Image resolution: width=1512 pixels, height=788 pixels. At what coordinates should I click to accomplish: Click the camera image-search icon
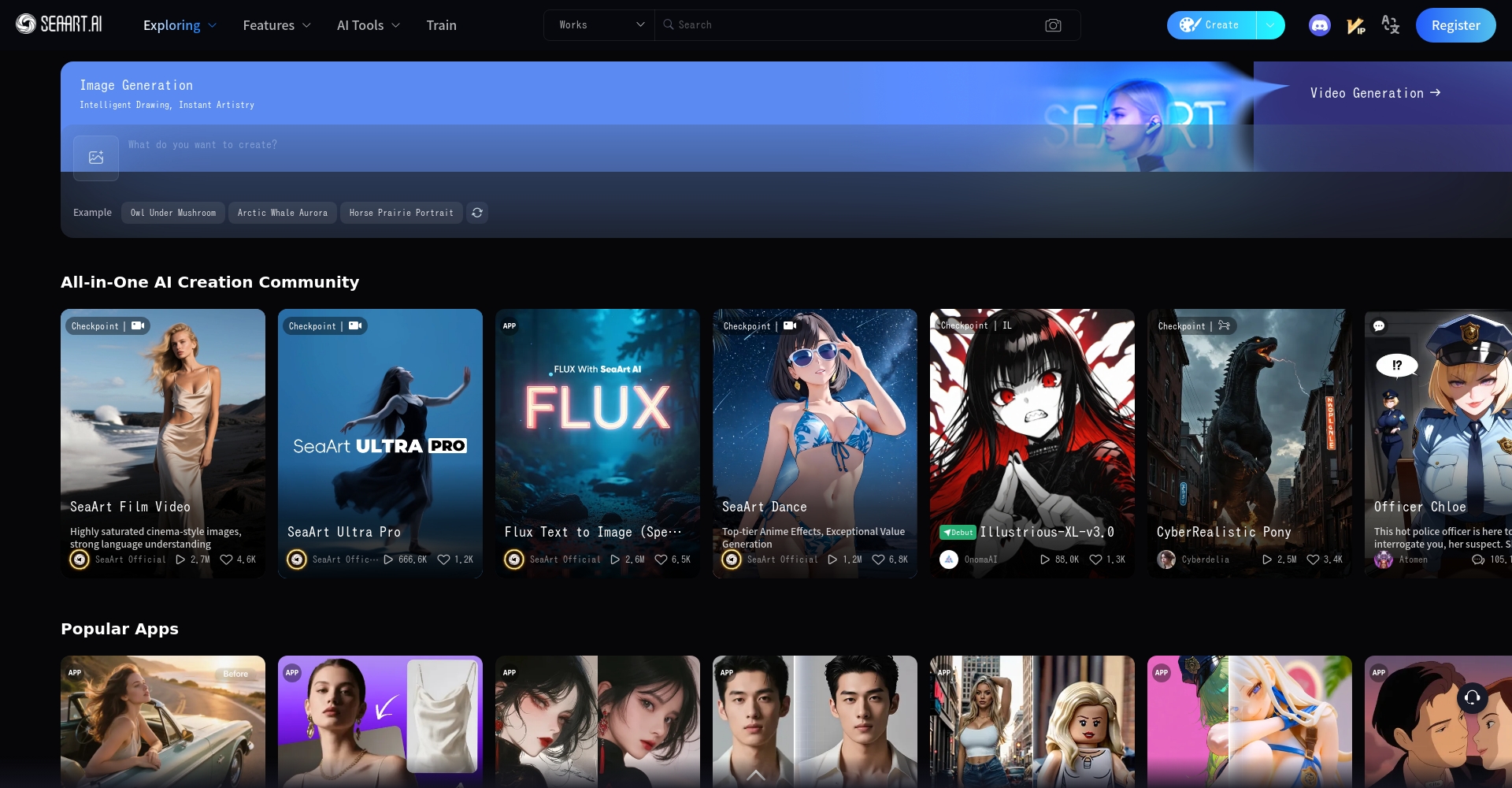pyautogui.click(x=1053, y=25)
